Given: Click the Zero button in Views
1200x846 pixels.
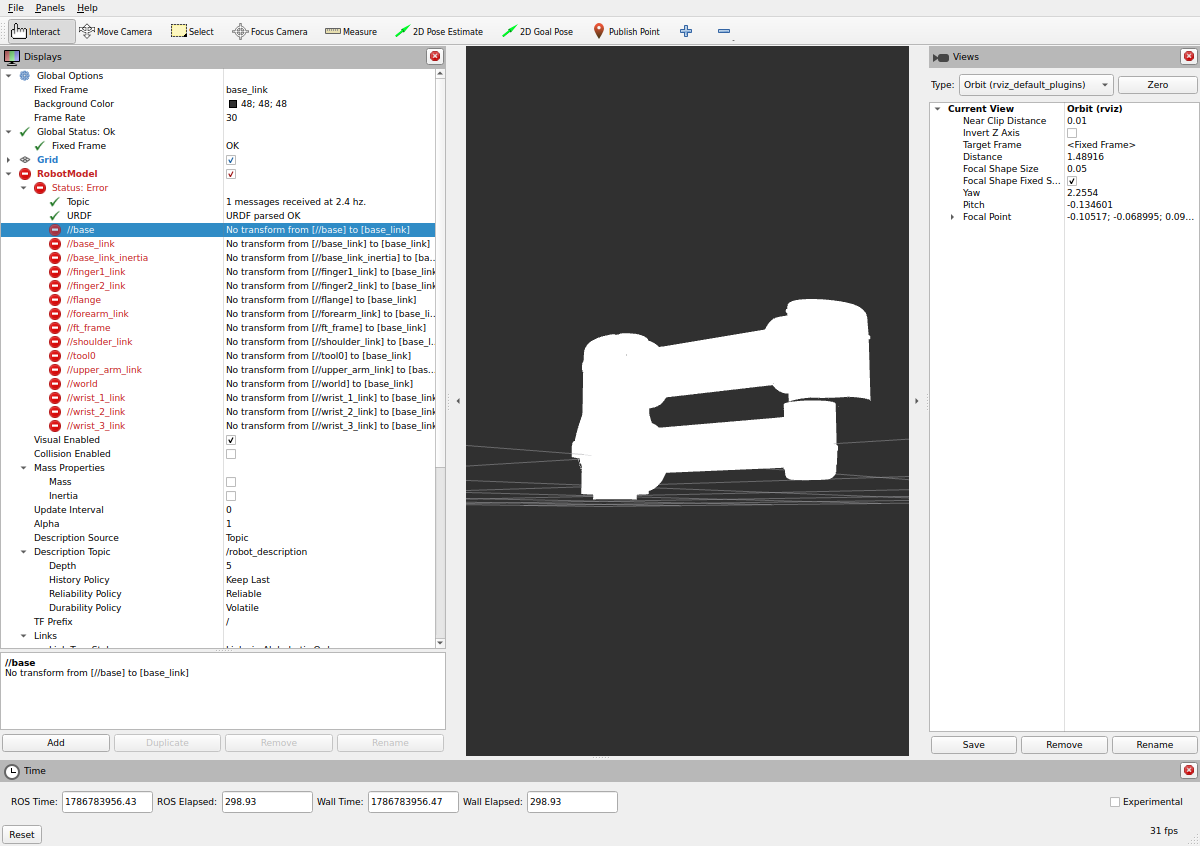Looking at the screenshot, I should pyautogui.click(x=1157, y=85).
